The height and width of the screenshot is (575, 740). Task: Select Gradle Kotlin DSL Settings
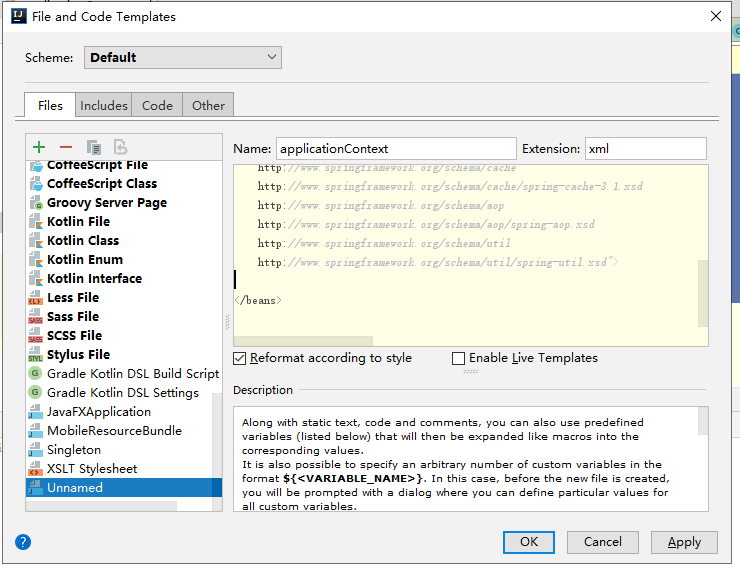[x=123, y=392]
